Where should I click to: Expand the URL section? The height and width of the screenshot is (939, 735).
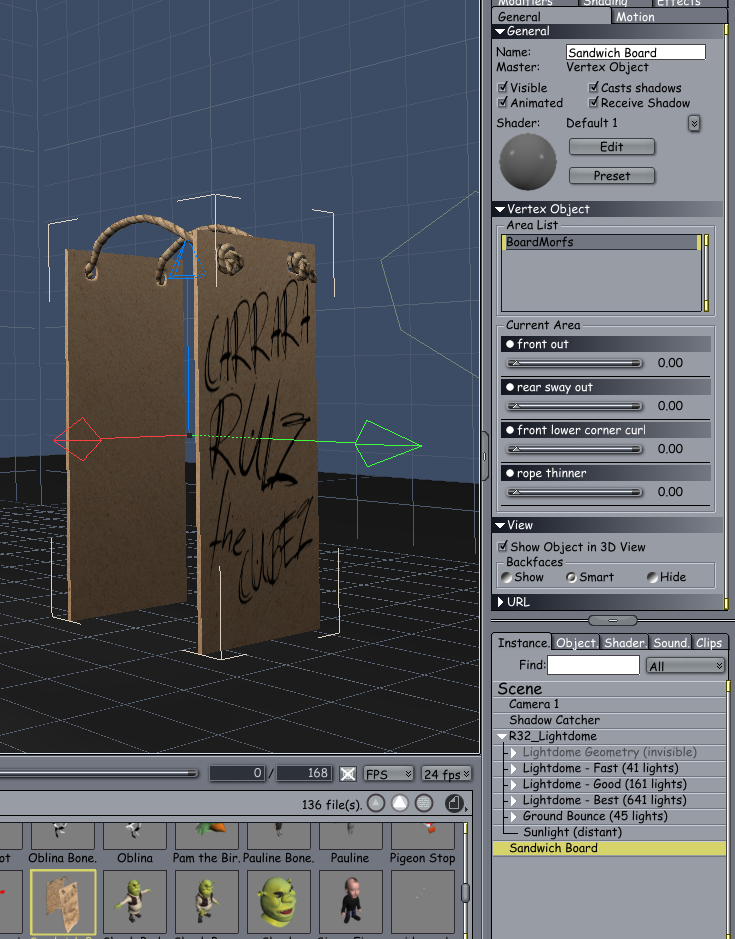(500, 602)
